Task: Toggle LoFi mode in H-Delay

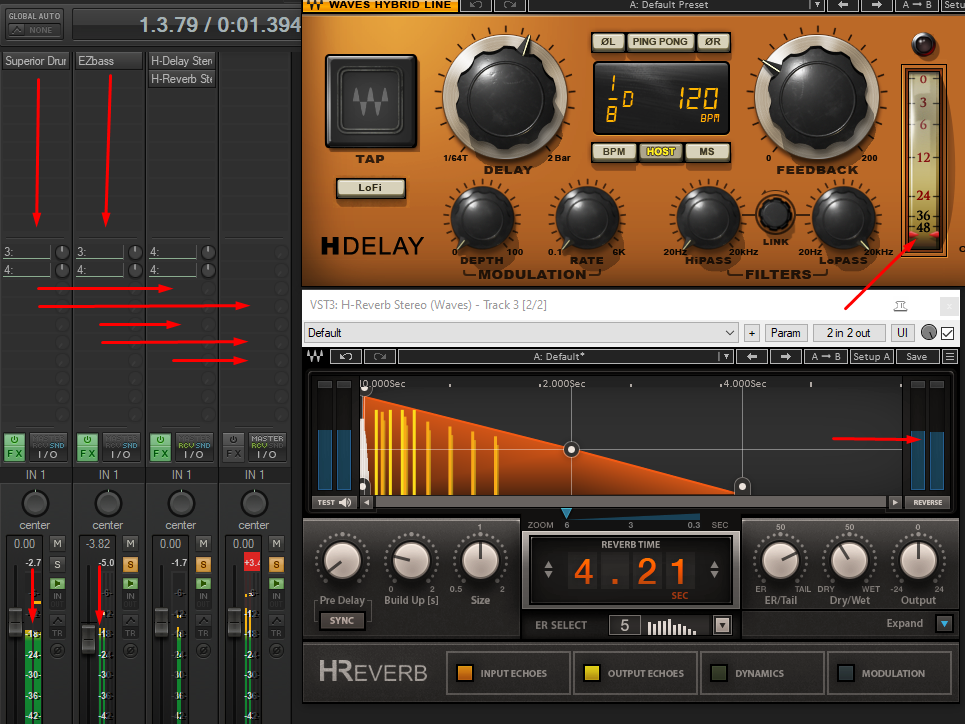Action: click(x=370, y=188)
